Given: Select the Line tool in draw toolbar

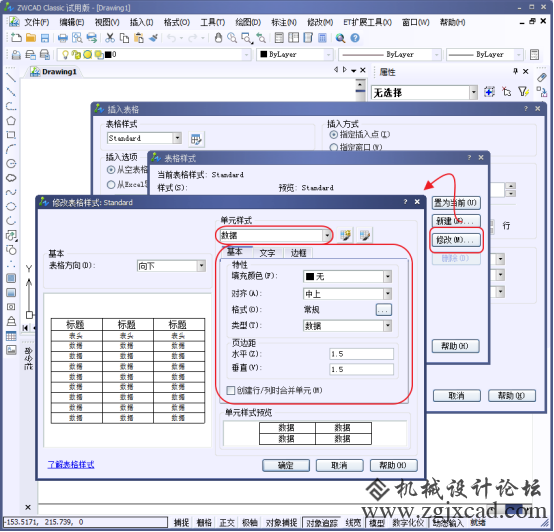Looking at the screenshot, I should (x=11, y=77).
